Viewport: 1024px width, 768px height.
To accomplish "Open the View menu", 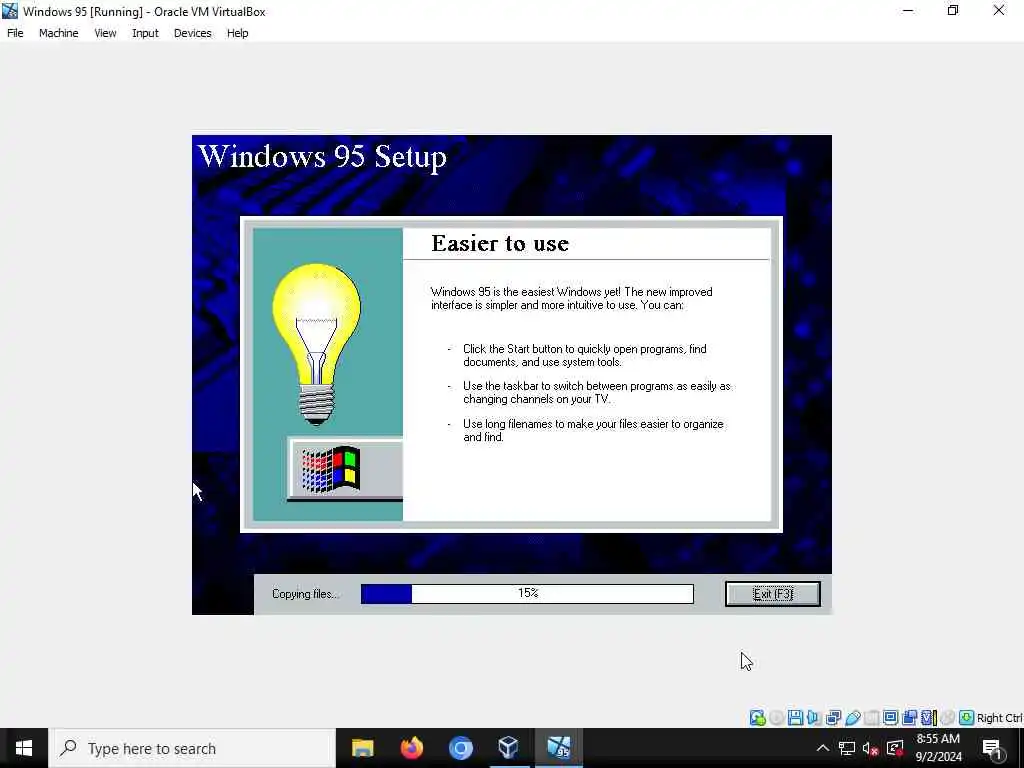I will click(105, 33).
